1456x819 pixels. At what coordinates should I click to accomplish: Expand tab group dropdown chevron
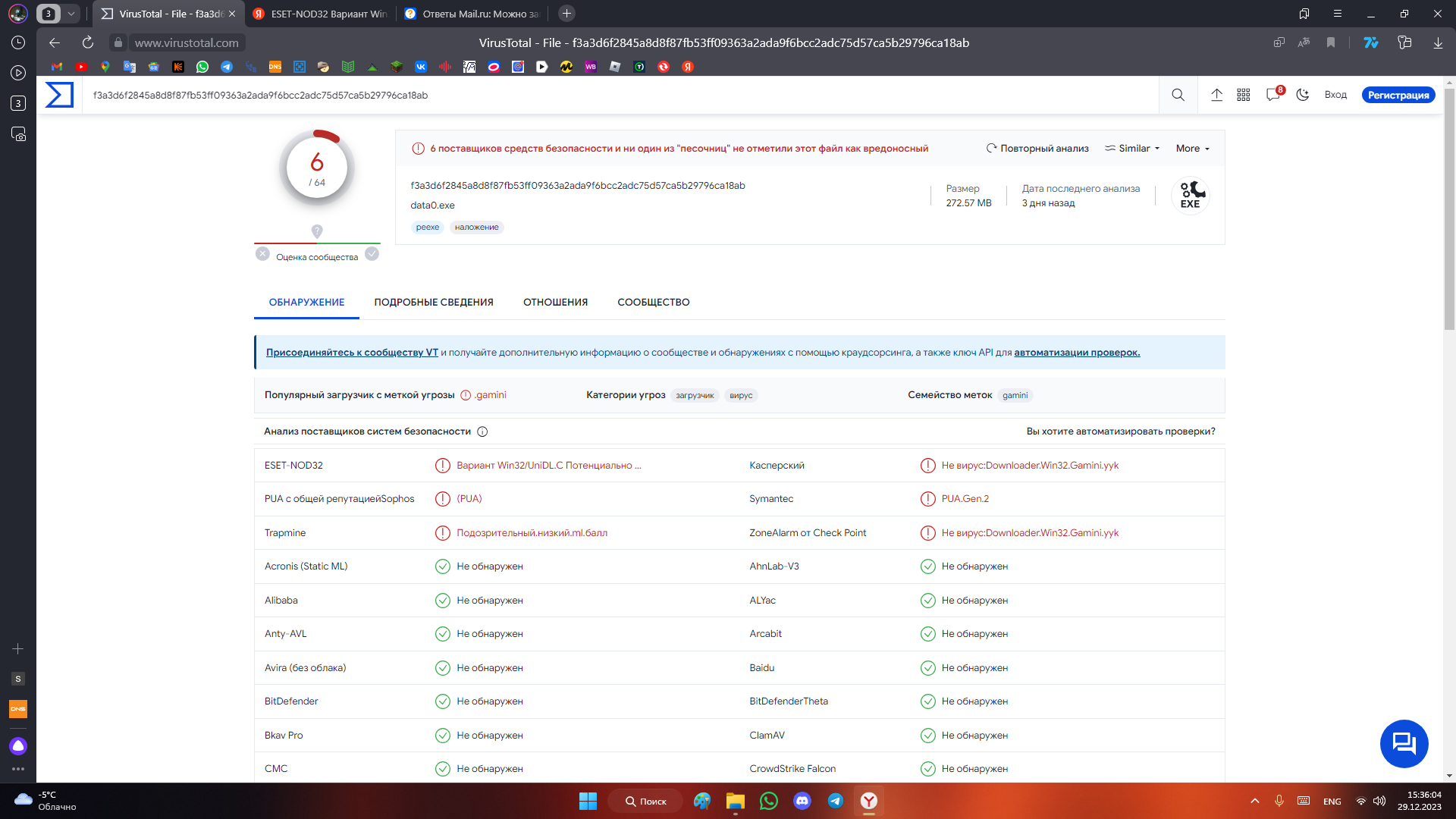pos(71,14)
